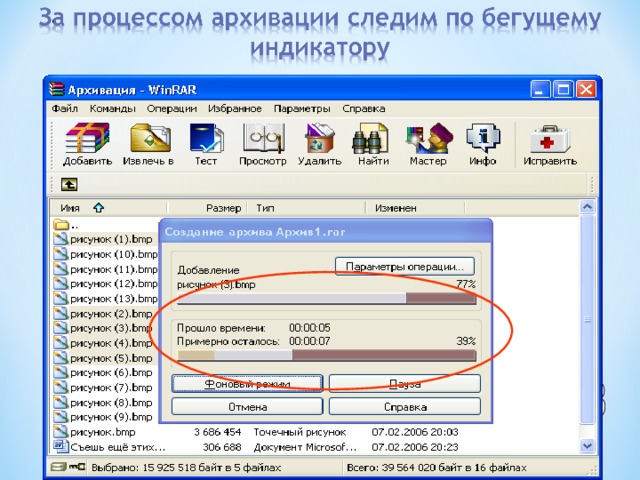
Task: Click the Фоновый режим button
Action: [247, 383]
